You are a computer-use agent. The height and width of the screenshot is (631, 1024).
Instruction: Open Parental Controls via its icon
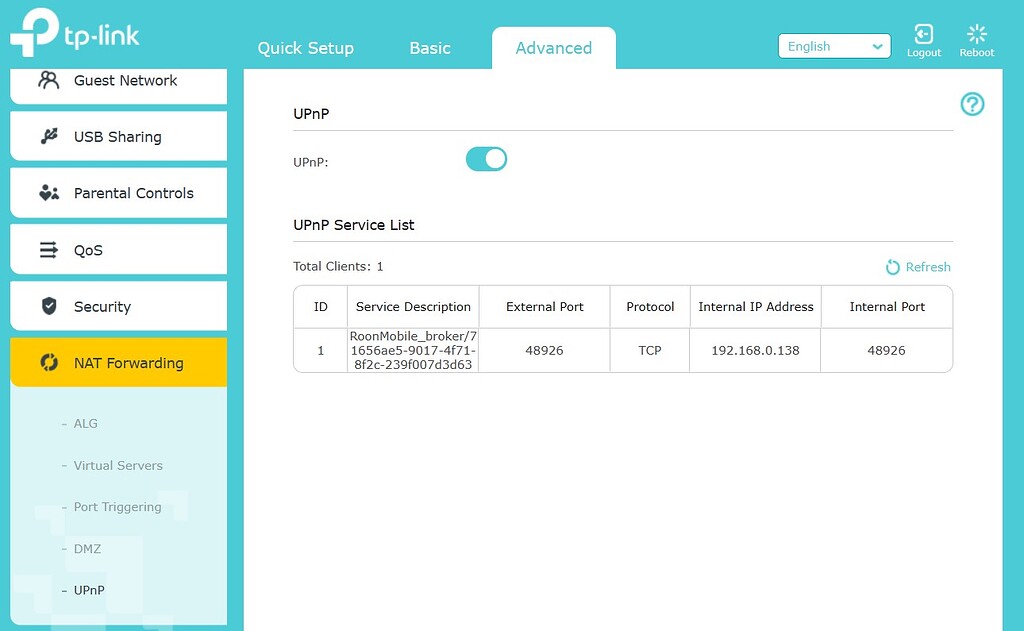pos(48,192)
